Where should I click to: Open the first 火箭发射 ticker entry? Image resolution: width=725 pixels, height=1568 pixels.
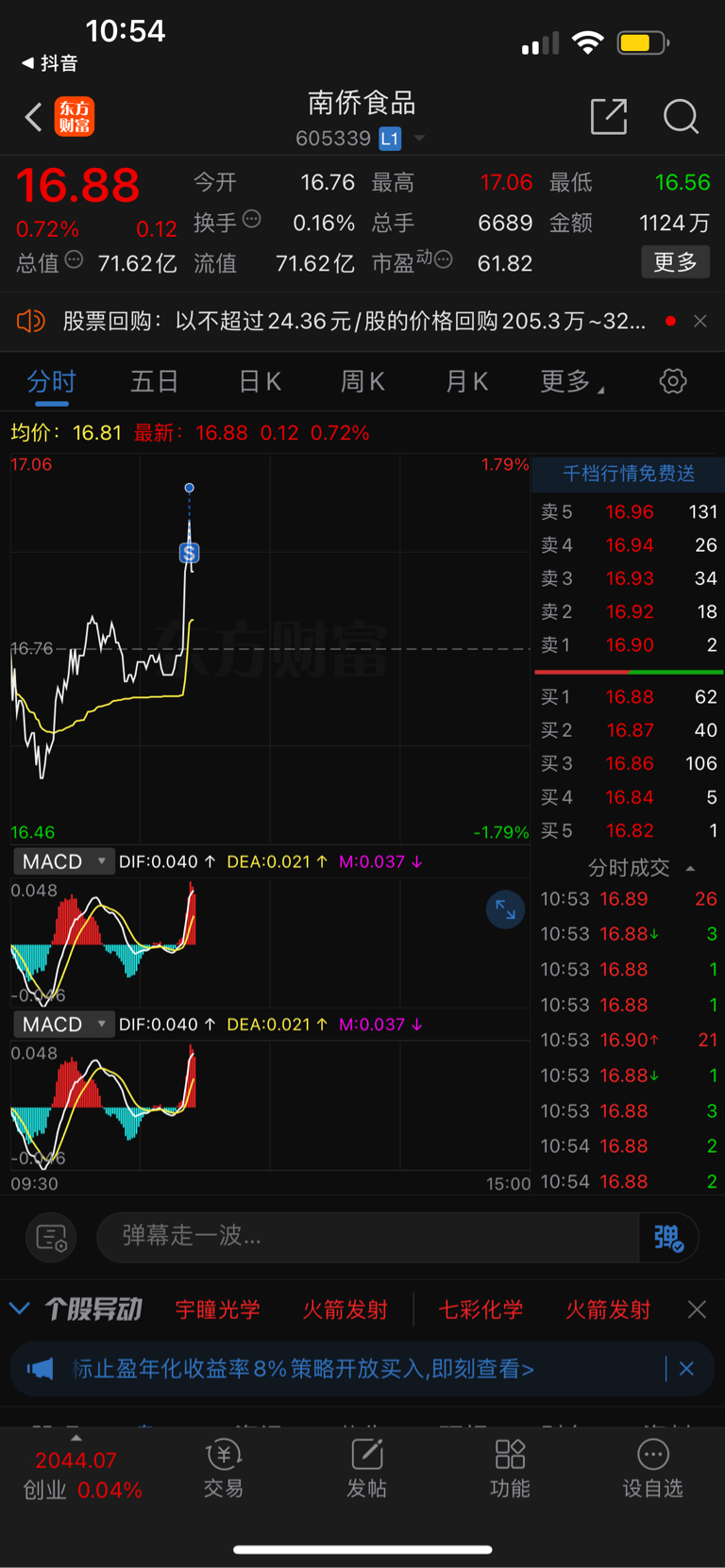(345, 1309)
